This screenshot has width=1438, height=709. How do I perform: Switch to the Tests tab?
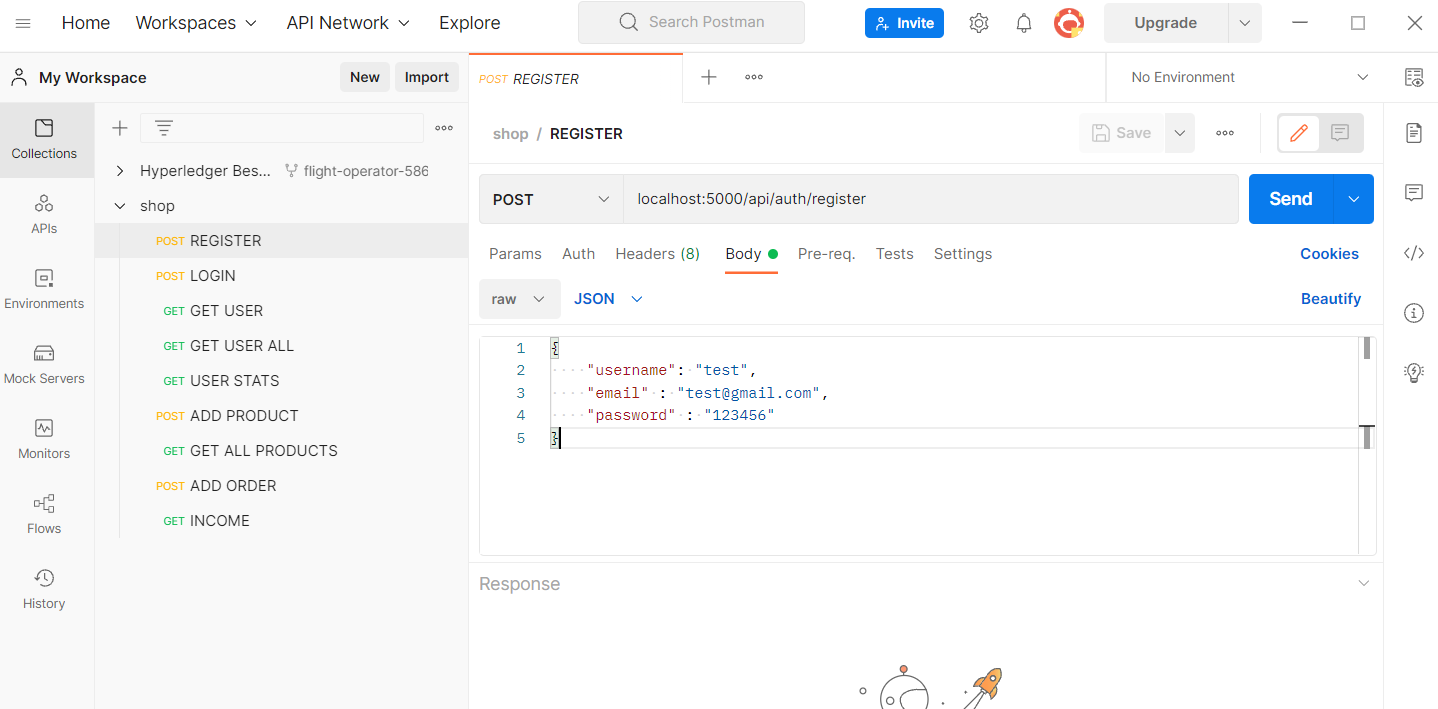click(894, 254)
